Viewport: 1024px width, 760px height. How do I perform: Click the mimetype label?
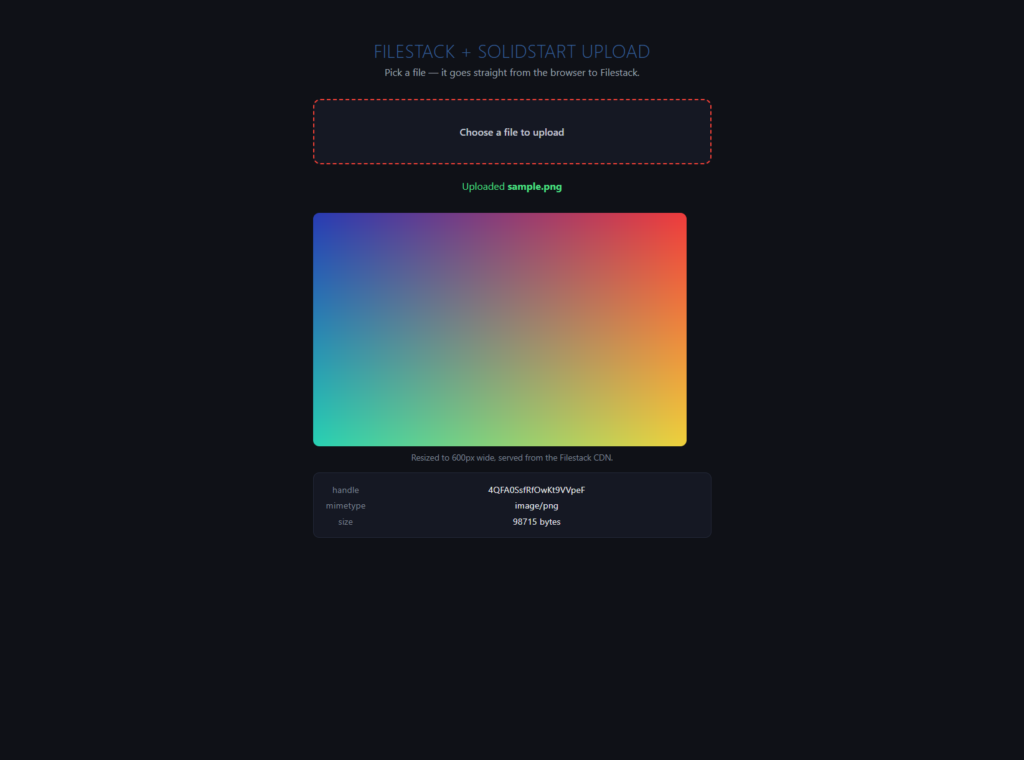[x=345, y=506]
